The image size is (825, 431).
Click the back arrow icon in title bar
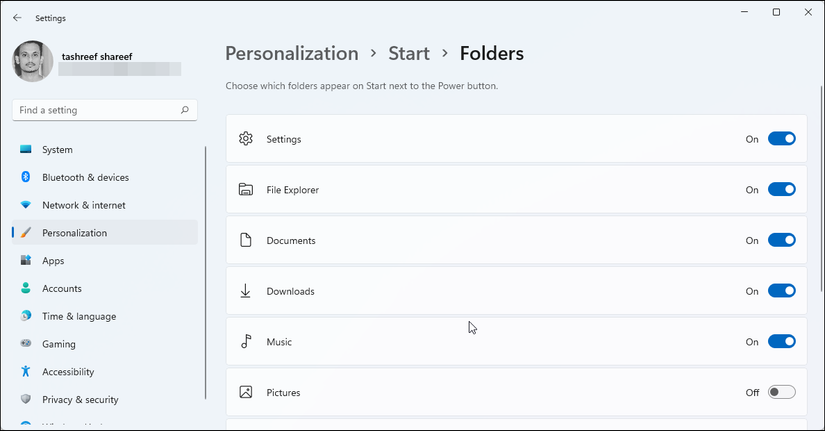click(17, 18)
